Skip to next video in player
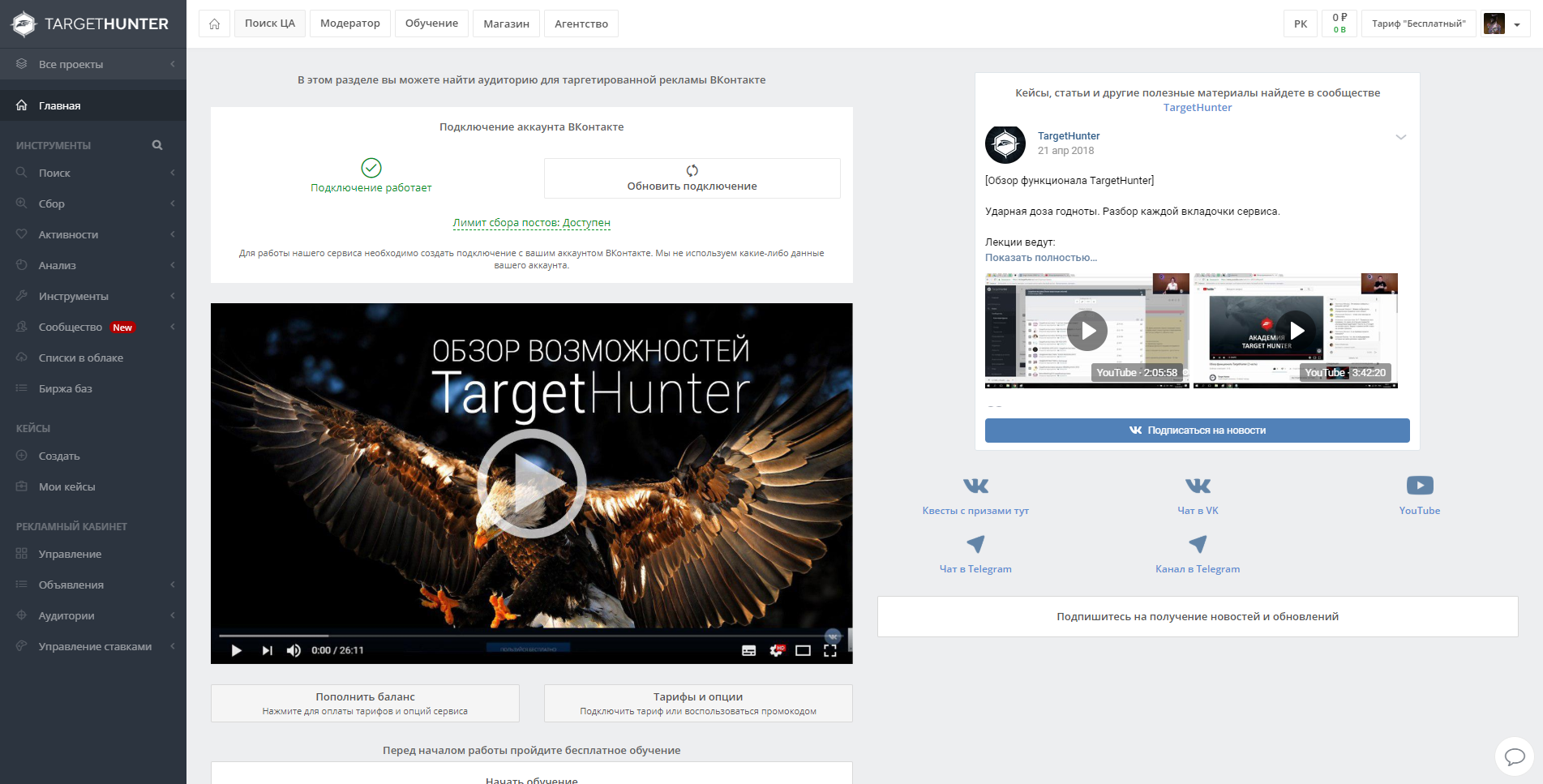The image size is (1543, 784). [x=267, y=650]
